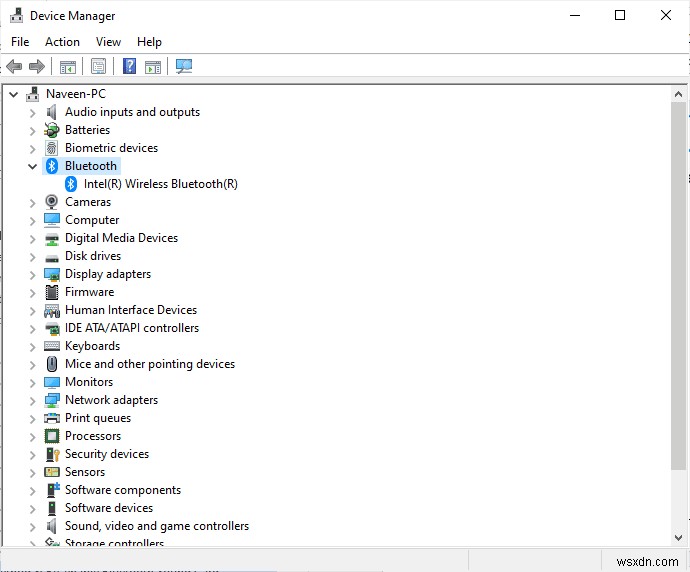This screenshot has width=690, height=572.
Task: Click the vertical scrollbar thumb
Action: 678,286
